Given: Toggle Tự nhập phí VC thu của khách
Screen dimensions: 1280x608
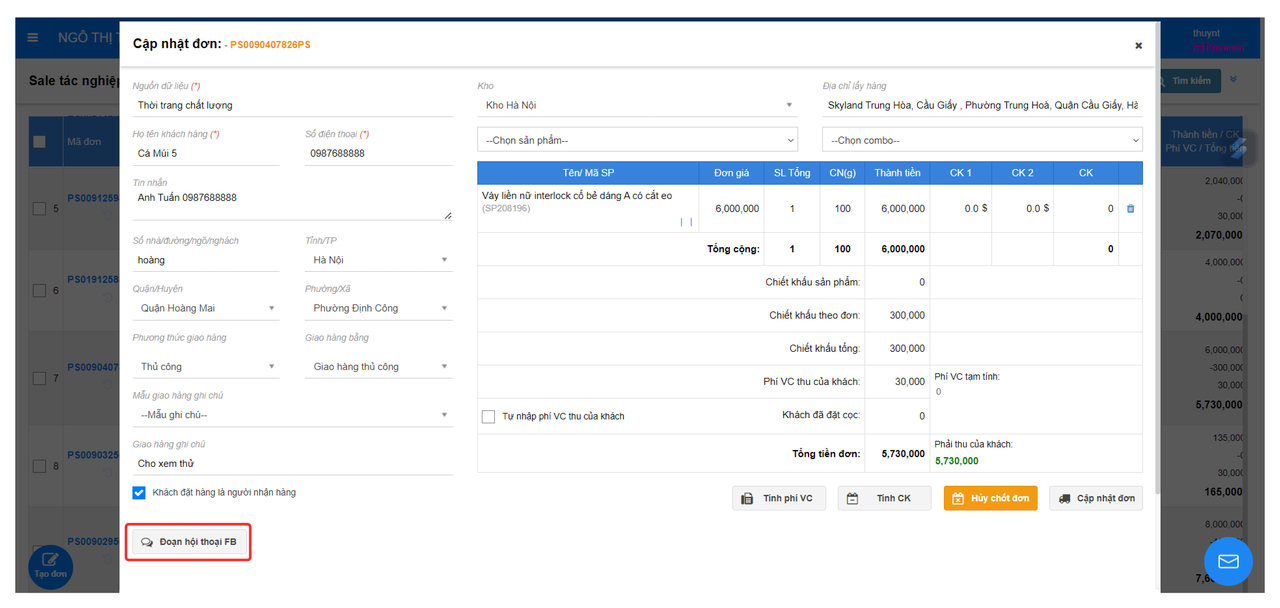Looking at the screenshot, I should (489, 416).
